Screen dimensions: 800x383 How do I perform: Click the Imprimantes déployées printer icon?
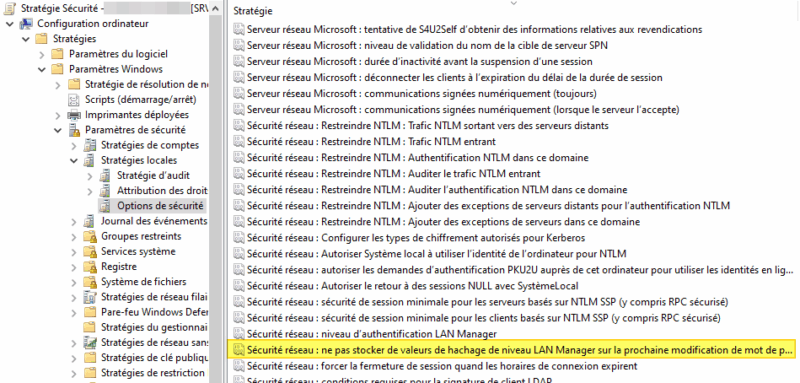coord(74,115)
